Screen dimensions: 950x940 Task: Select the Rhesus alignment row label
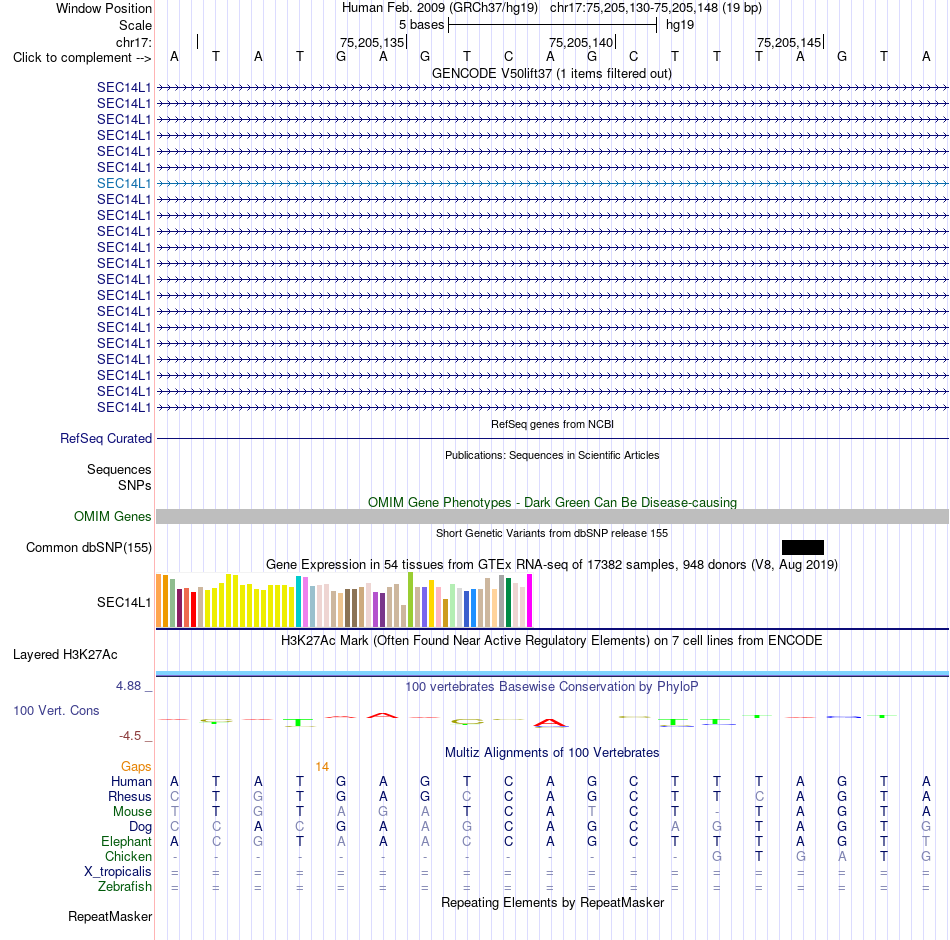tap(130, 796)
